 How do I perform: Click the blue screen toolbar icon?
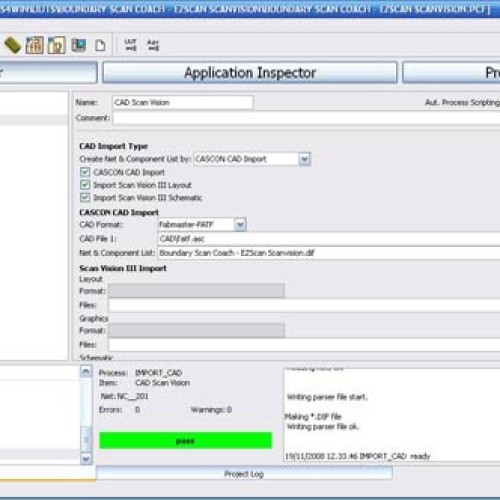point(79,45)
